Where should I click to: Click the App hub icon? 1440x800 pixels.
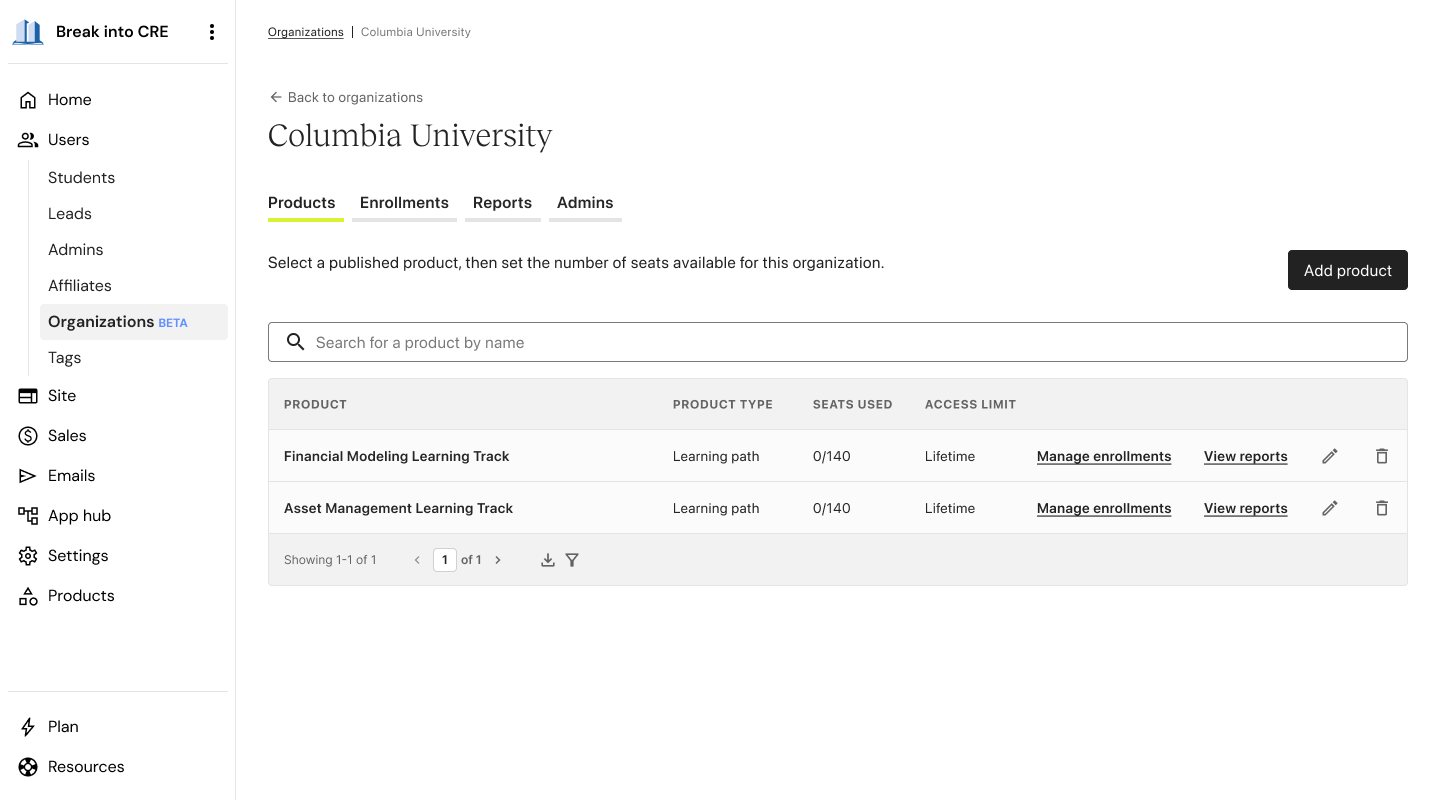[28, 516]
